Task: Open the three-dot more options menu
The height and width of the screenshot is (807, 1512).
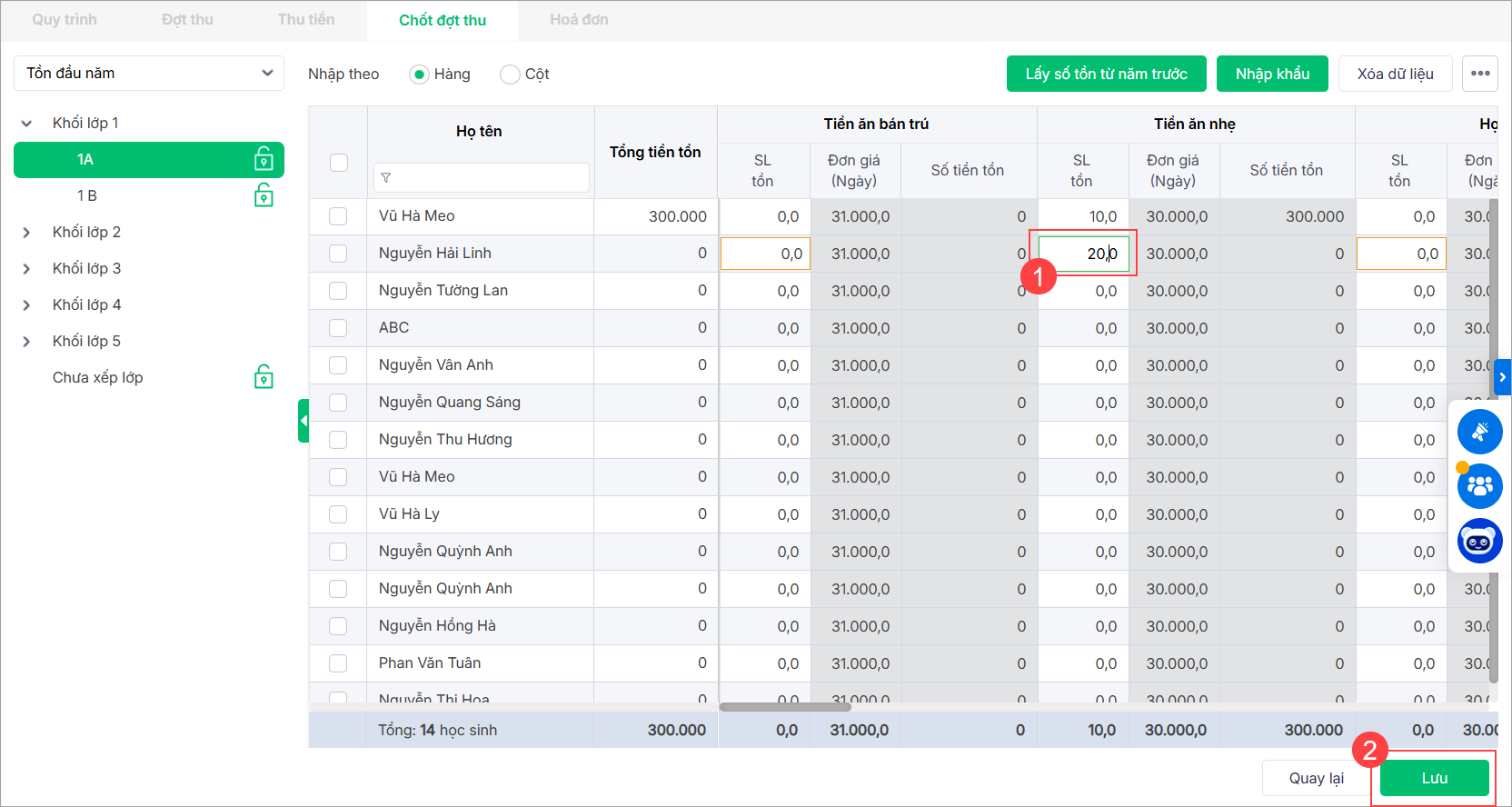Action: click(x=1479, y=74)
